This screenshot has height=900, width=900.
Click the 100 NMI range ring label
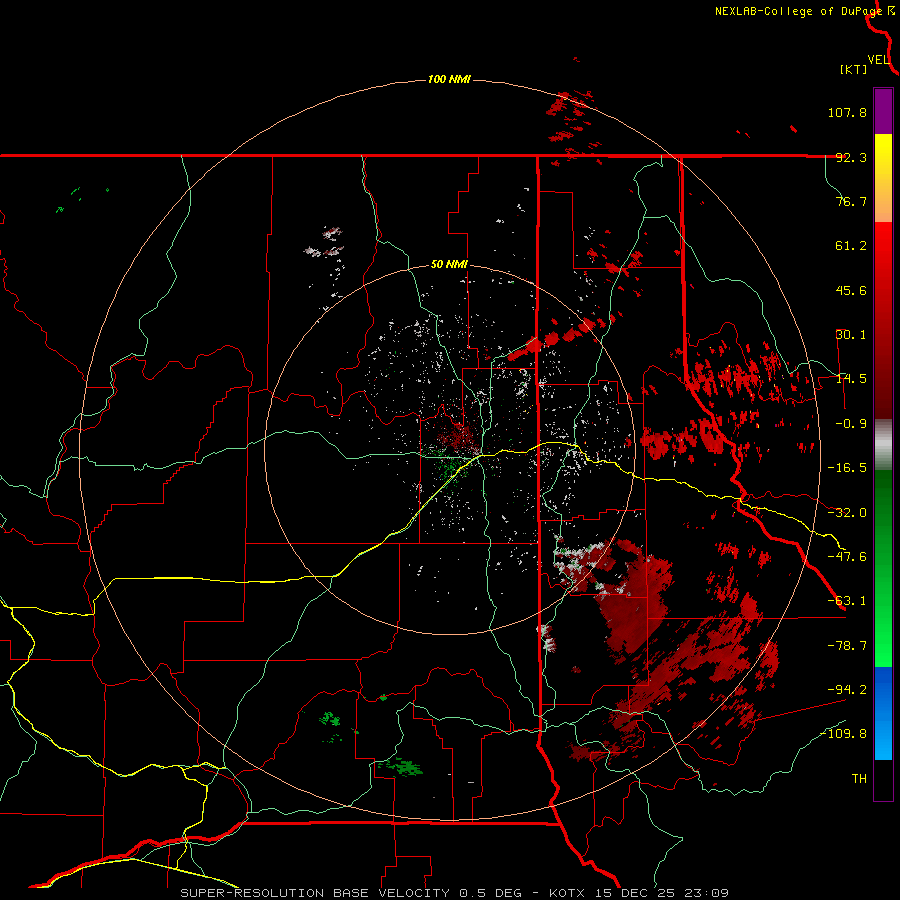coord(449,79)
